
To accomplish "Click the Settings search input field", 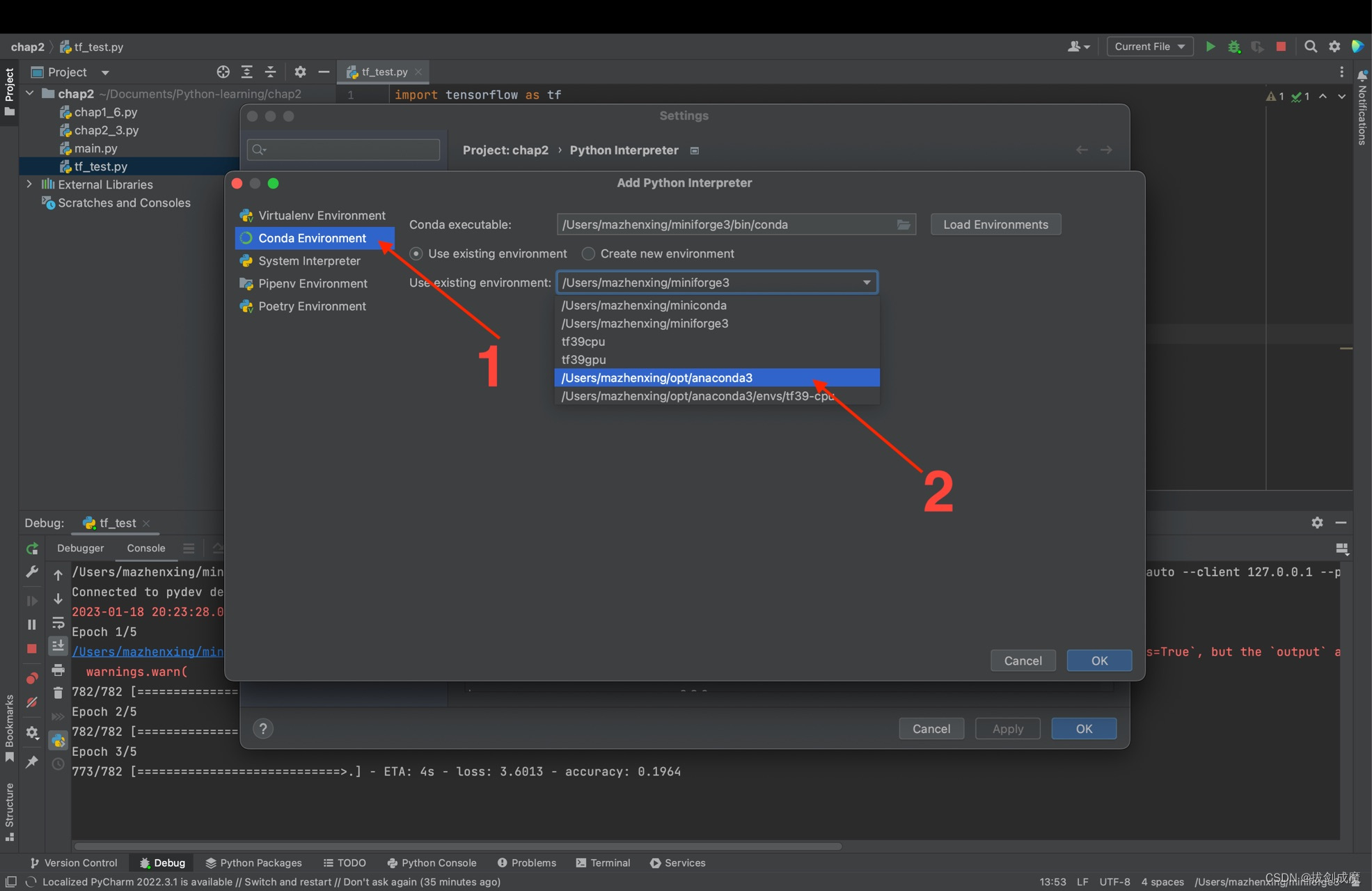I will tap(344, 149).
